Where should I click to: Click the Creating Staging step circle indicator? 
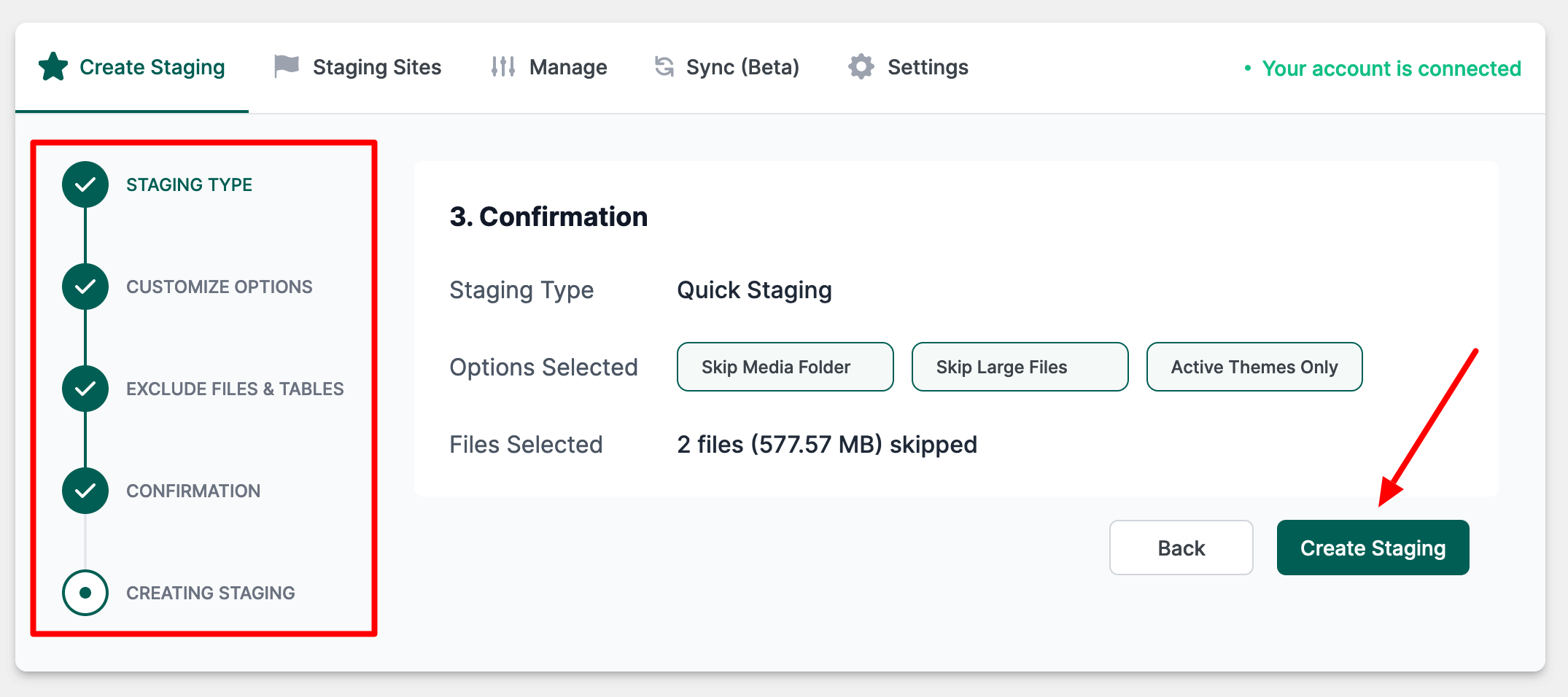[x=85, y=593]
